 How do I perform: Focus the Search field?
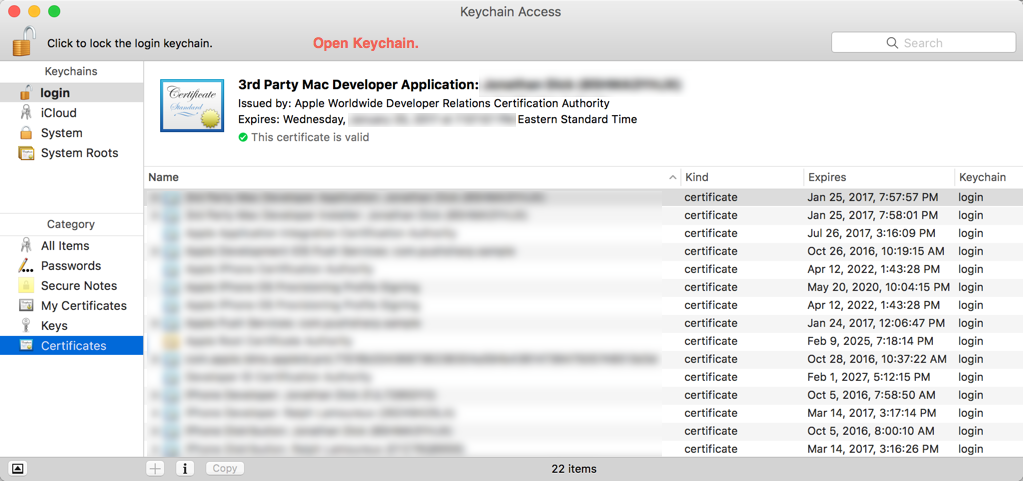click(x=923, y=43)
